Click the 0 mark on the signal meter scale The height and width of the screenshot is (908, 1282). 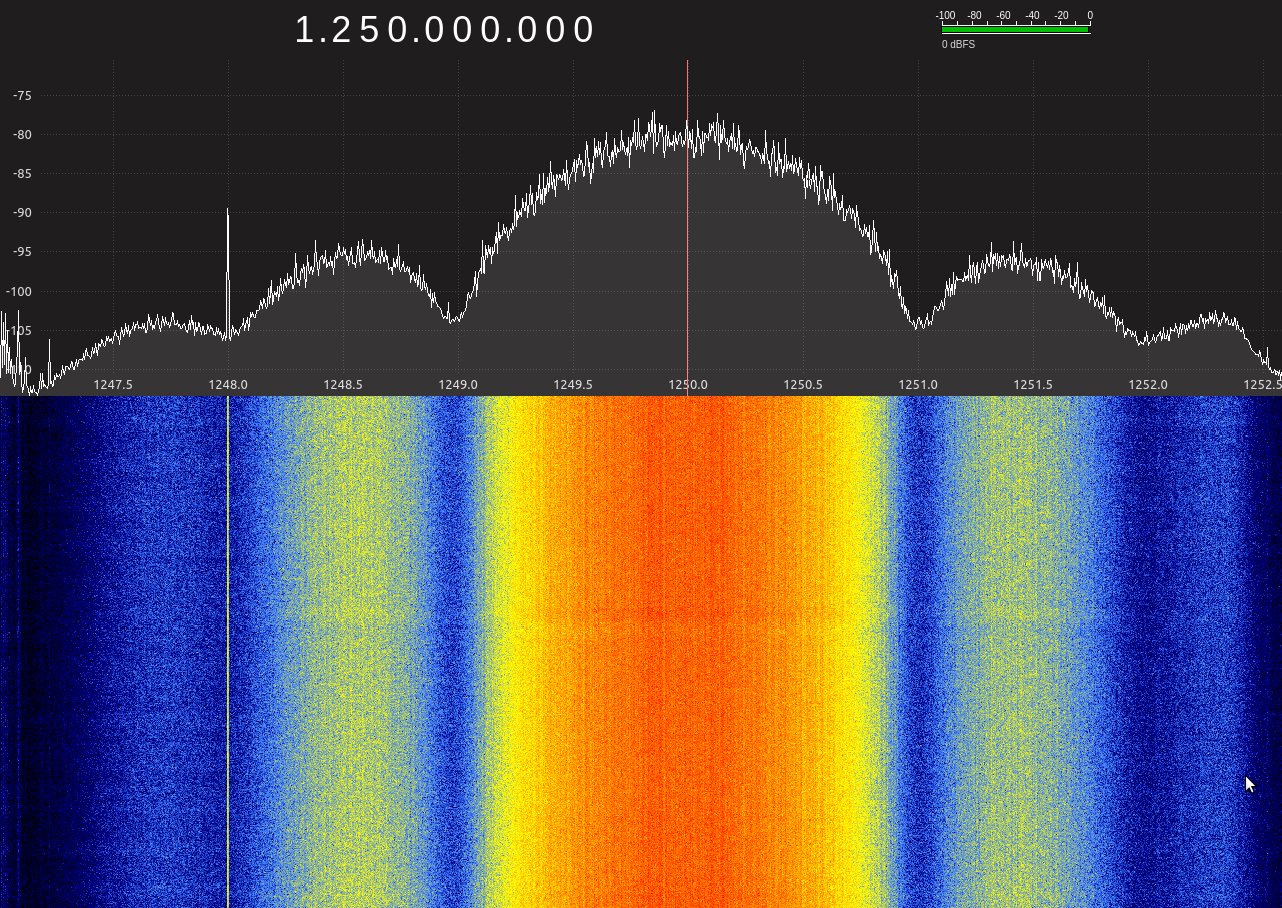click(x=1089, y=15)
